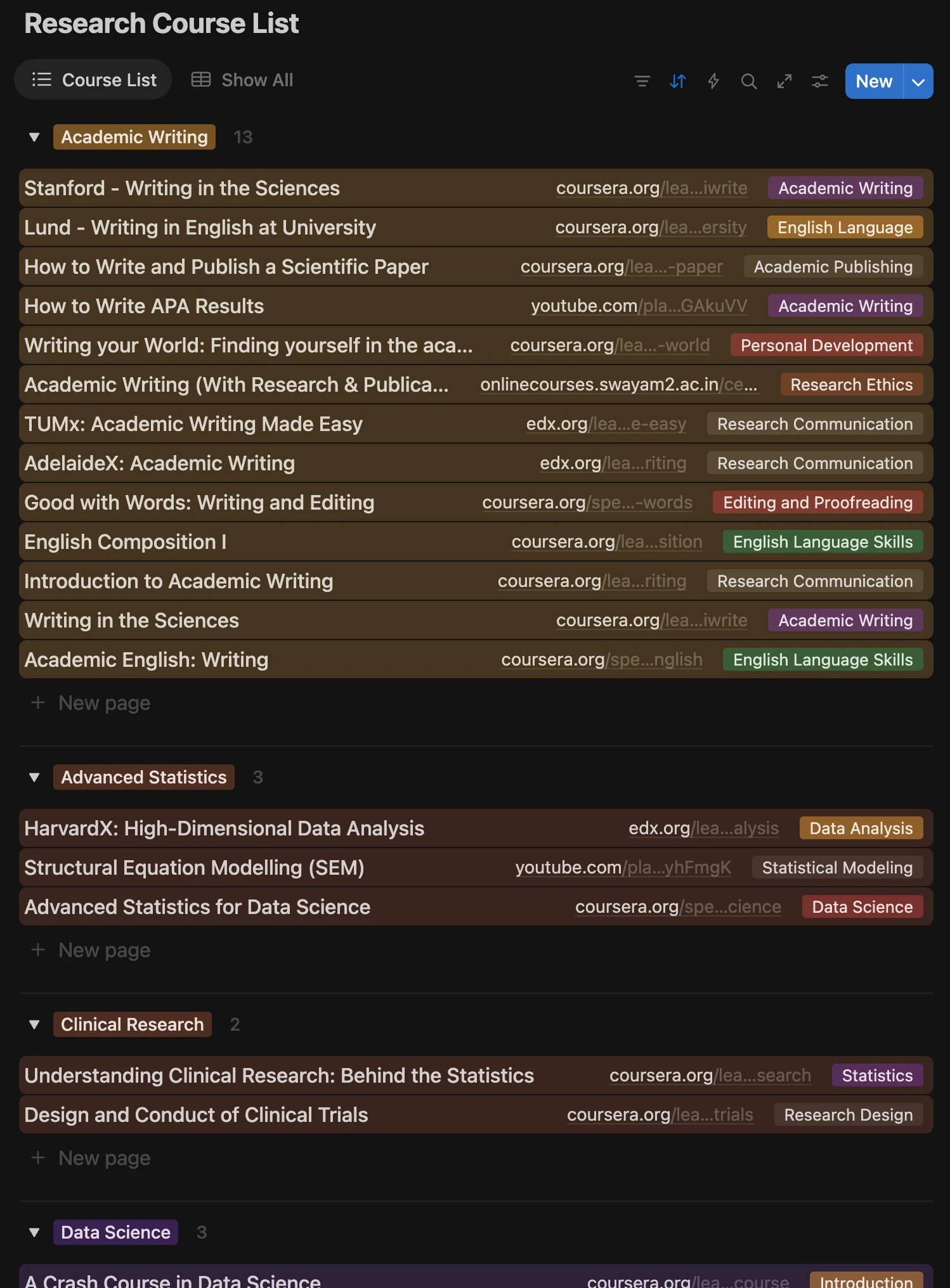Click the Academic Publishing tag
This screenshot has width=950, height=1288.
(x=833, y=267)
